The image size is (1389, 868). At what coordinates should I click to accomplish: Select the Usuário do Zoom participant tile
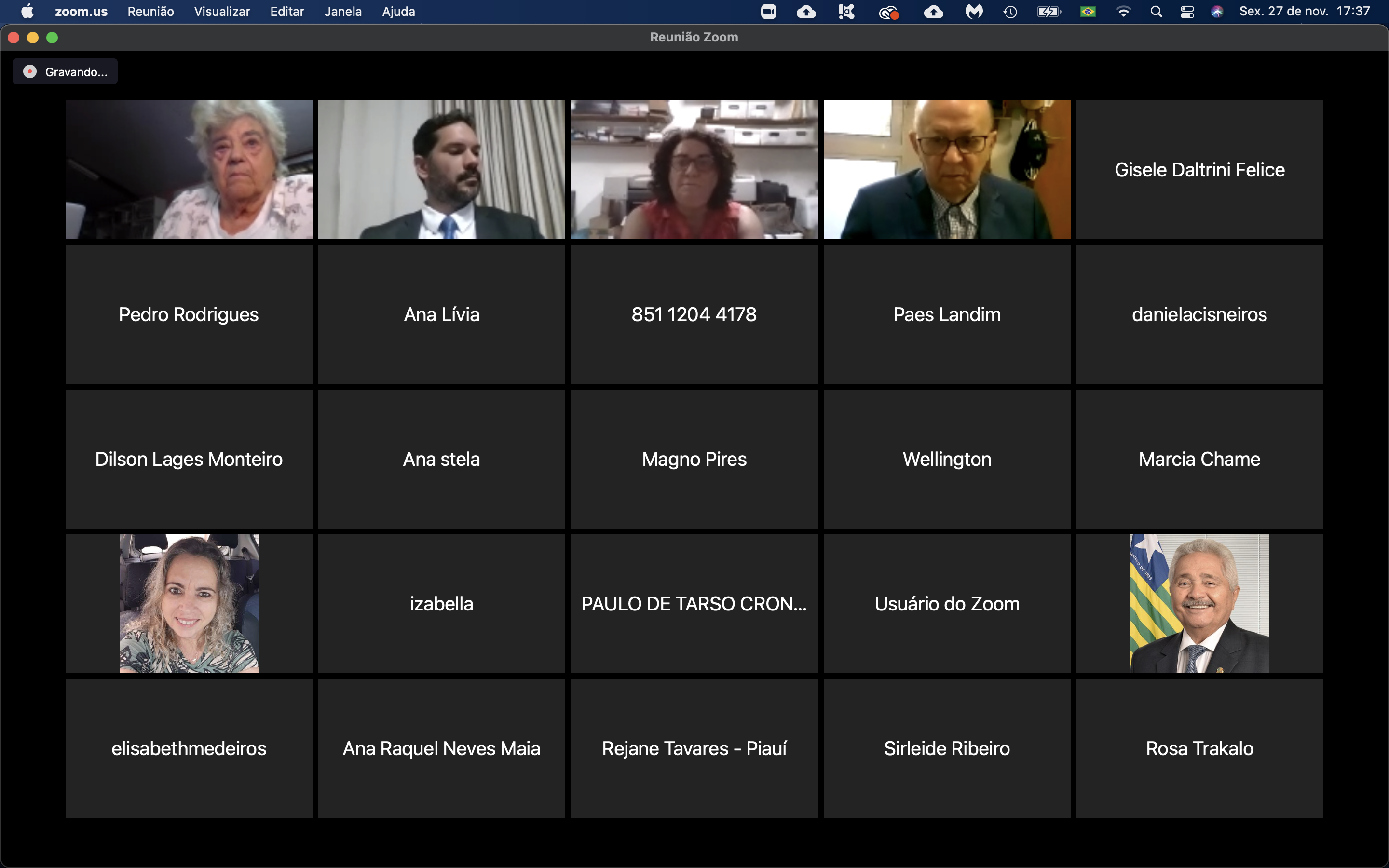point(946,603)
